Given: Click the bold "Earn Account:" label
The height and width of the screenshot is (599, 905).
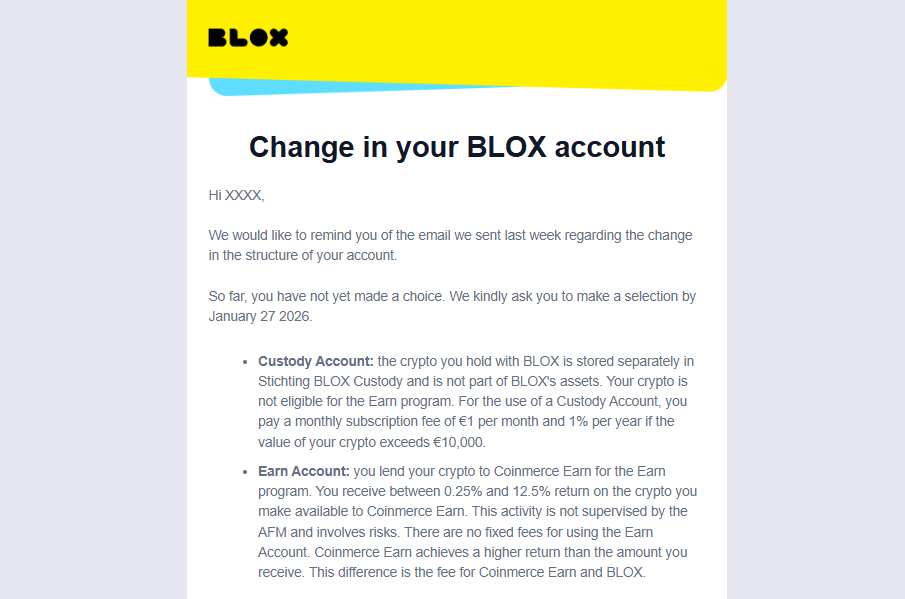Looking at the screenshot, I should (304, 471).
